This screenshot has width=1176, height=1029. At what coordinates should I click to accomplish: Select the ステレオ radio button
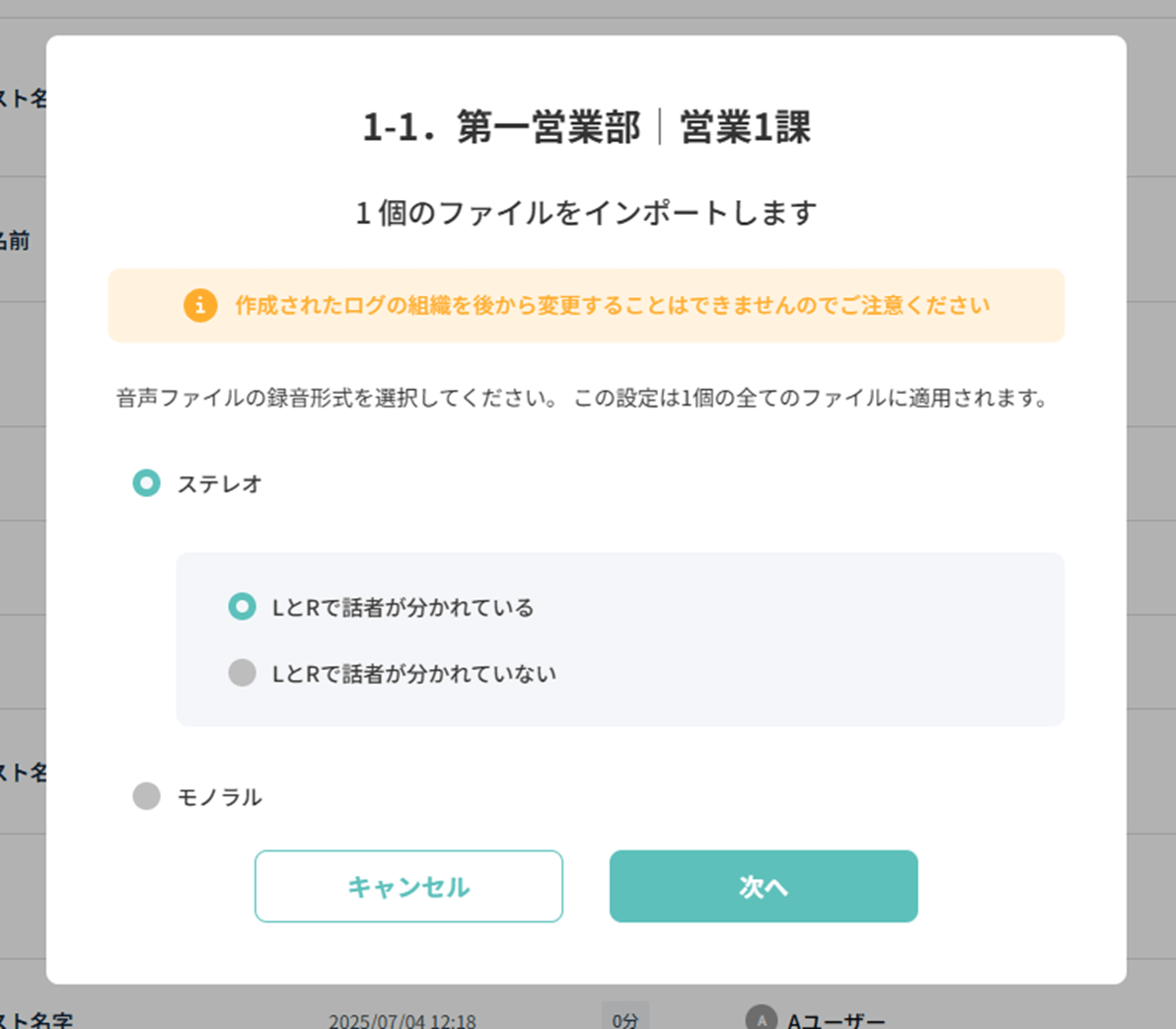click(x=146, y=483)
